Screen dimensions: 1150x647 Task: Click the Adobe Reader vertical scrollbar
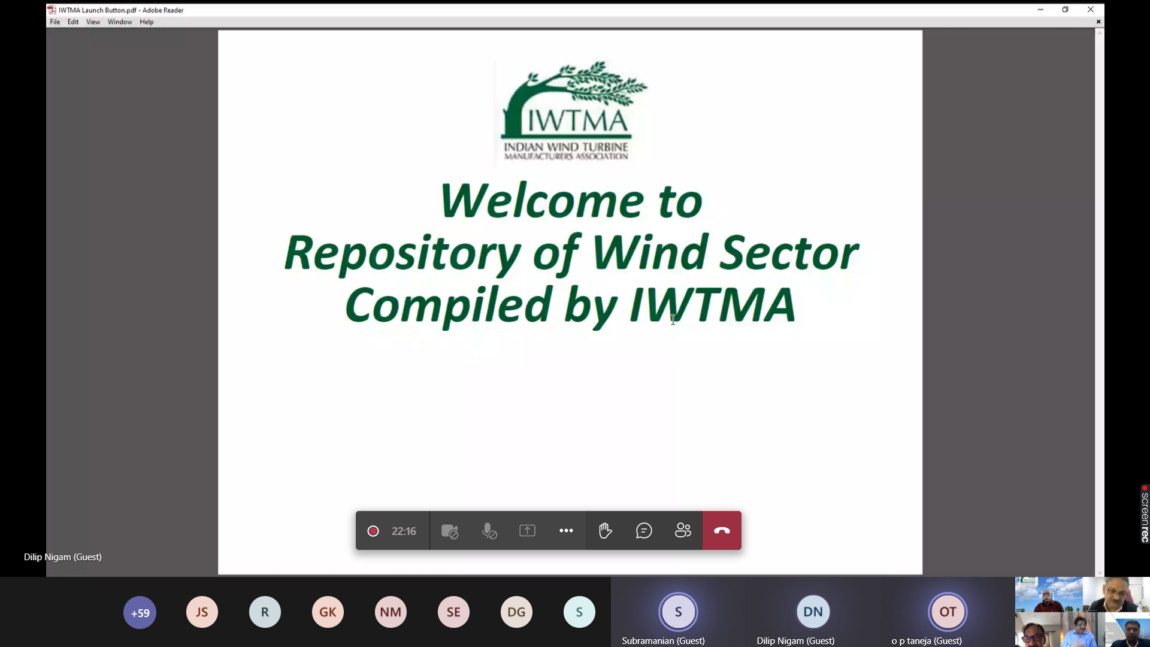click(x=1100, y=300)
